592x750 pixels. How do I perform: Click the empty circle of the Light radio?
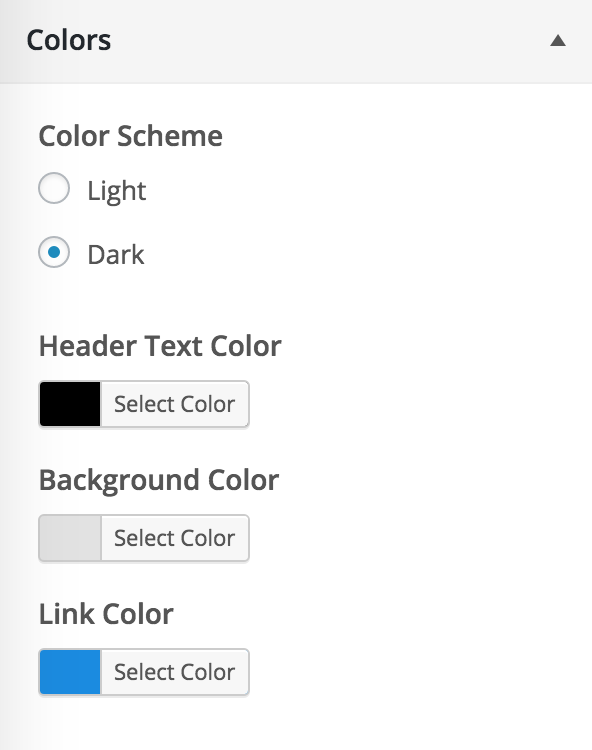54,188
